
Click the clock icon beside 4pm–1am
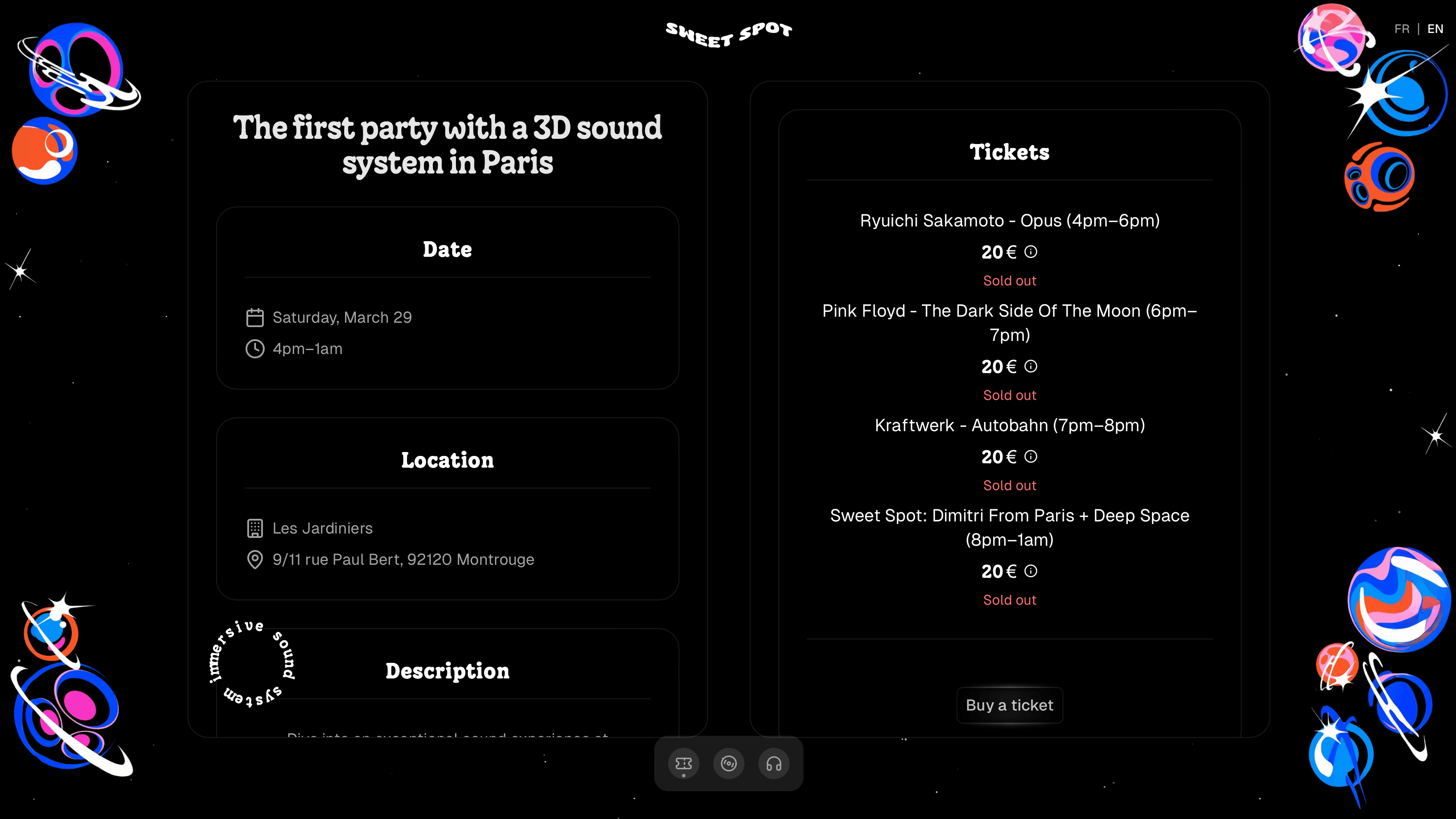[255, 349]
